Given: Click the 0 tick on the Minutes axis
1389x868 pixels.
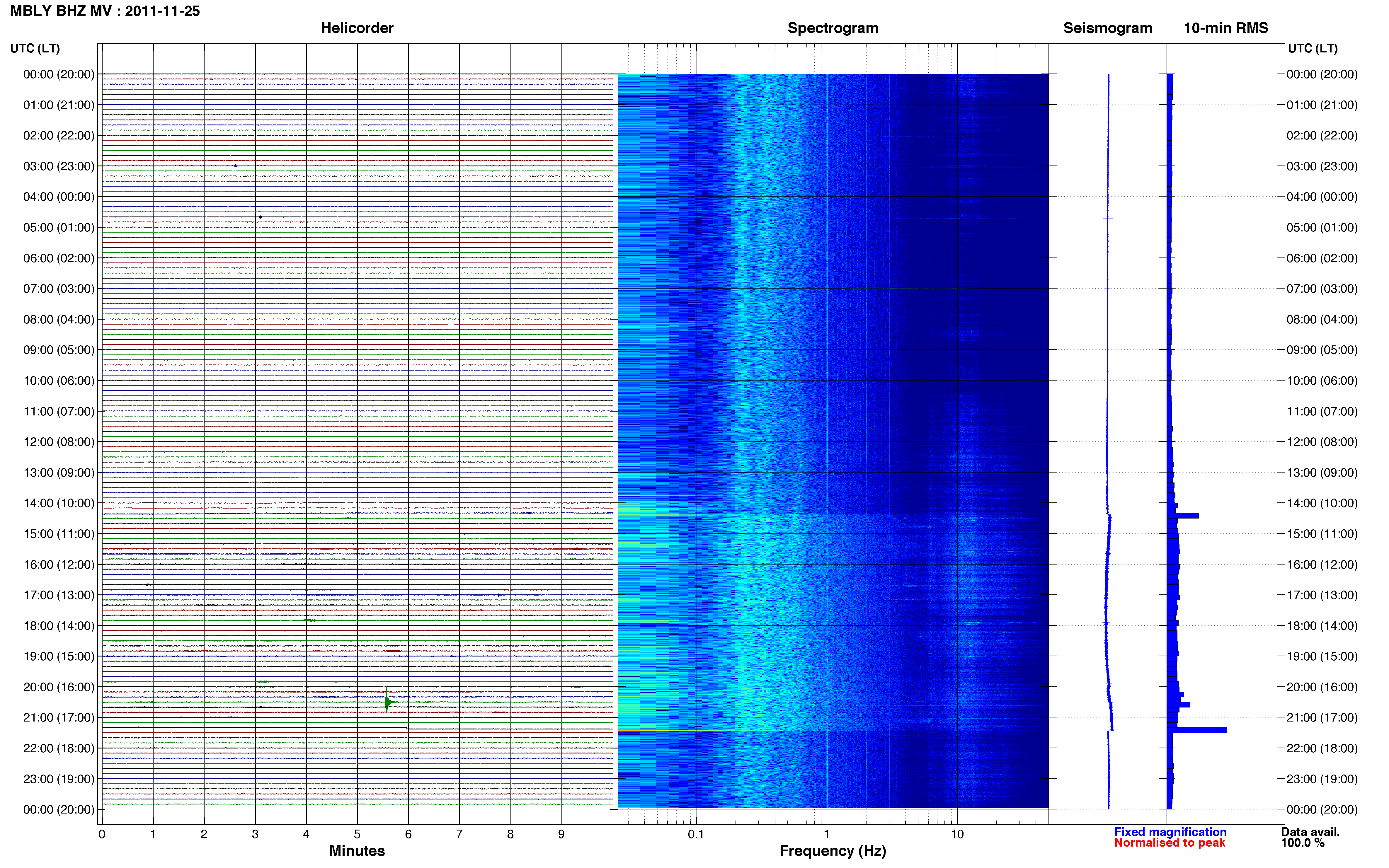Looking at the screenshot, I should pyautogui.click(x=102, y=834).
